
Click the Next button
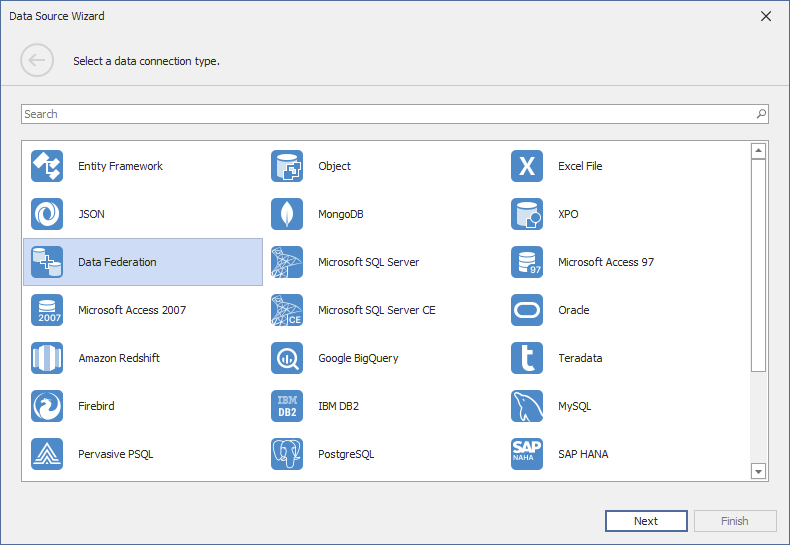(646, 521)
